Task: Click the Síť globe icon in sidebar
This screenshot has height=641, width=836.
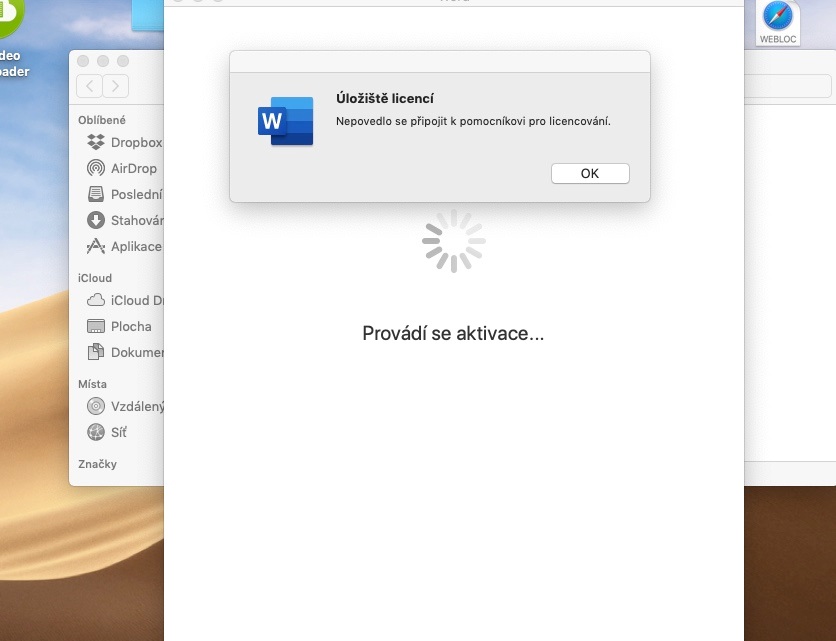Action: click(x=96, y=432)
